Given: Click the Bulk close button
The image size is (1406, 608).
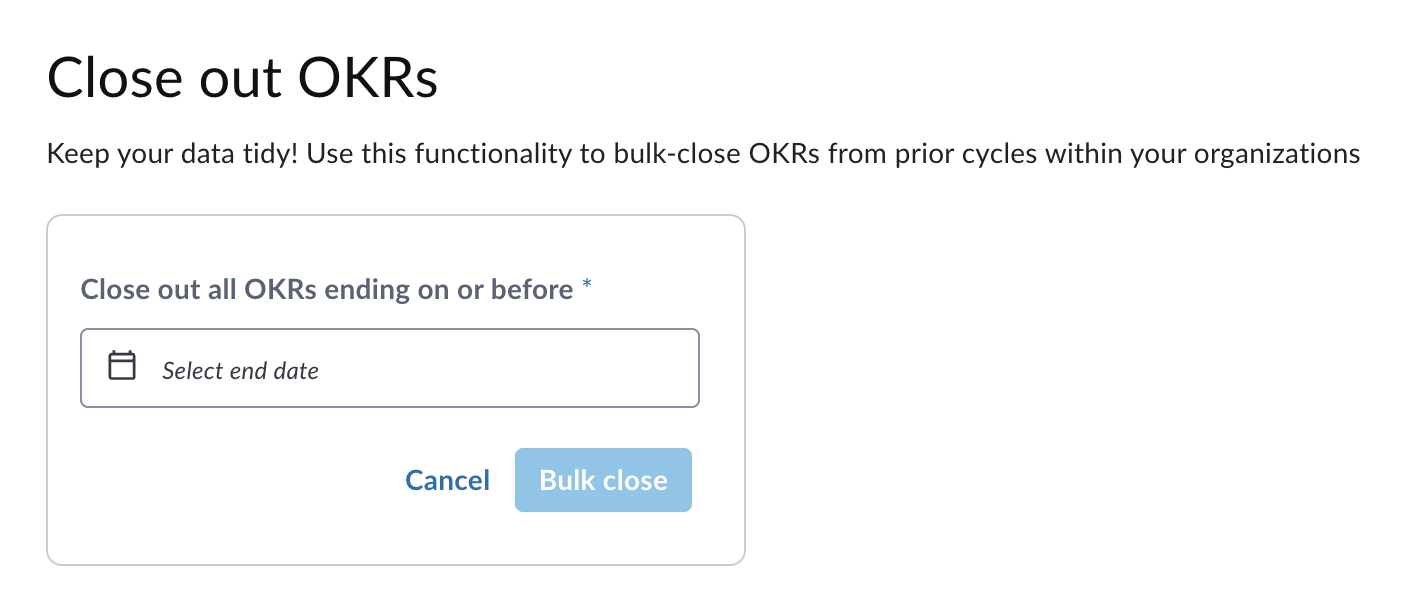Looking at the screenshot, I should [603, 480].
